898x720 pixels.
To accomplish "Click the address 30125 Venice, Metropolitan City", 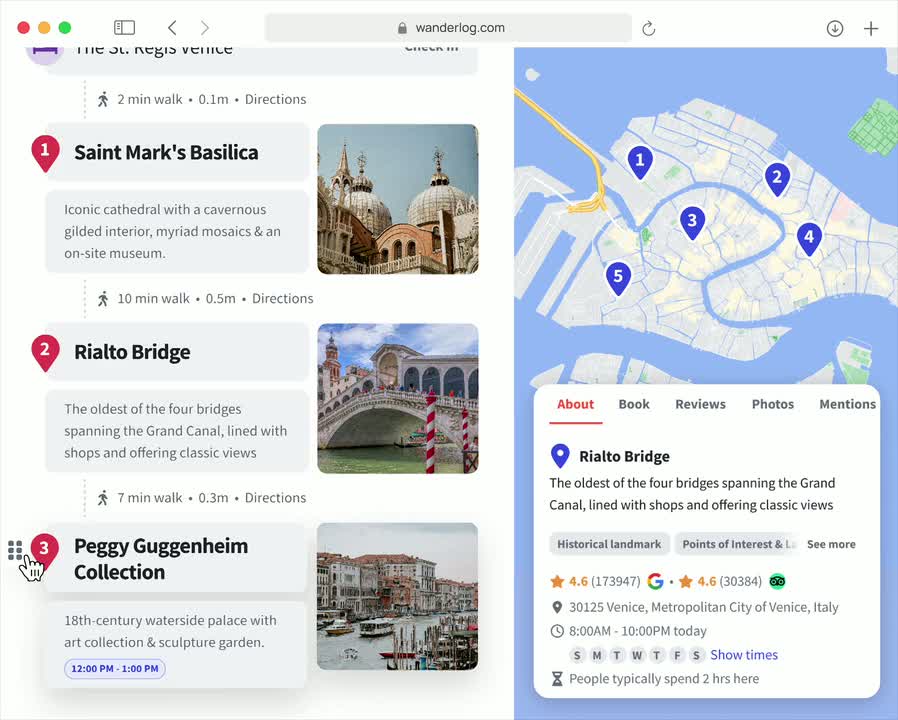I will click(x=703, y=607).
